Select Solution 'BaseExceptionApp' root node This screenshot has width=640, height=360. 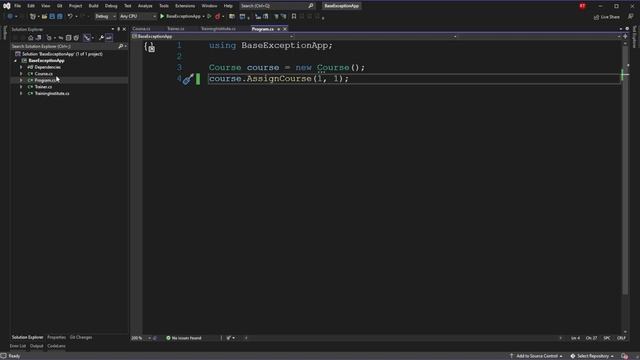tap(59, 54)
